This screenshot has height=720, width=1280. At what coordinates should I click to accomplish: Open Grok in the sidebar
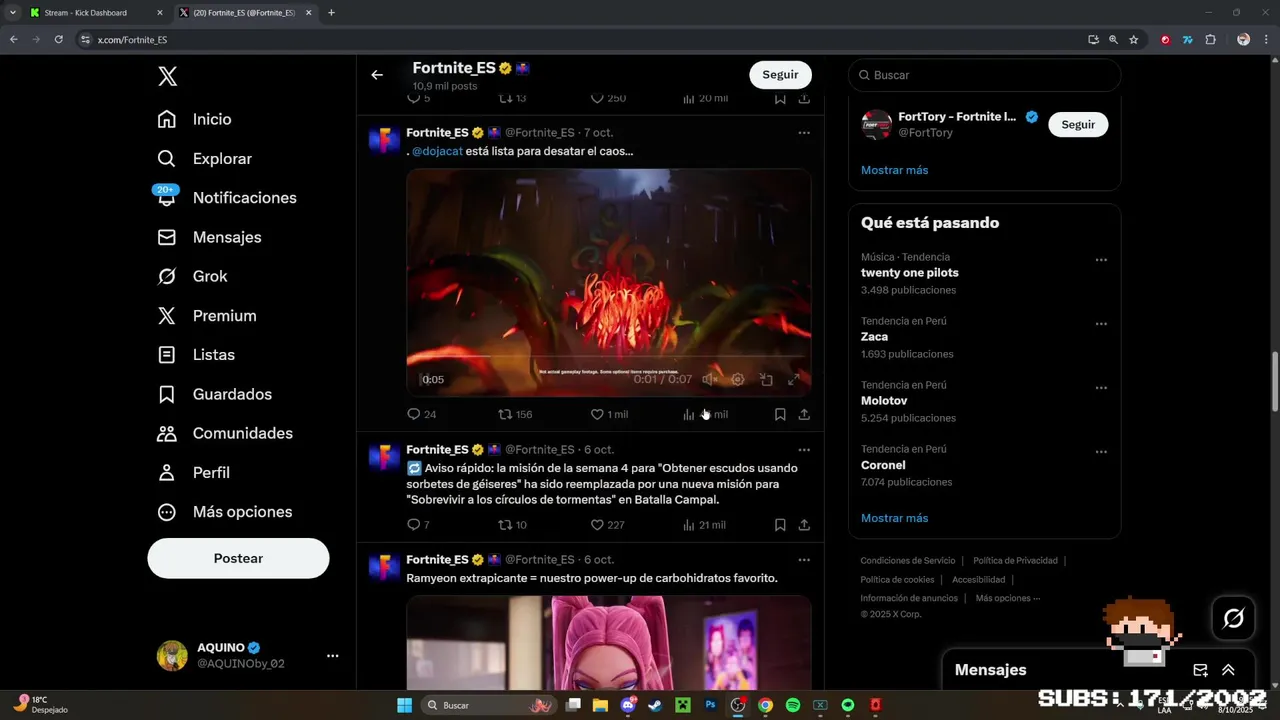tap(192, 276)
